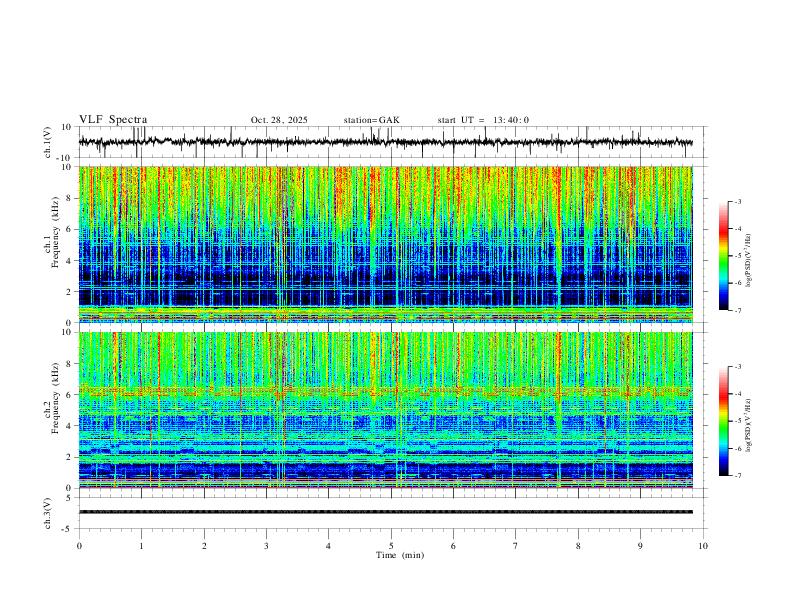792x612 pixels.
Task: Click the 9 minute tick on time axis
Action: click(x=640, y=546)
